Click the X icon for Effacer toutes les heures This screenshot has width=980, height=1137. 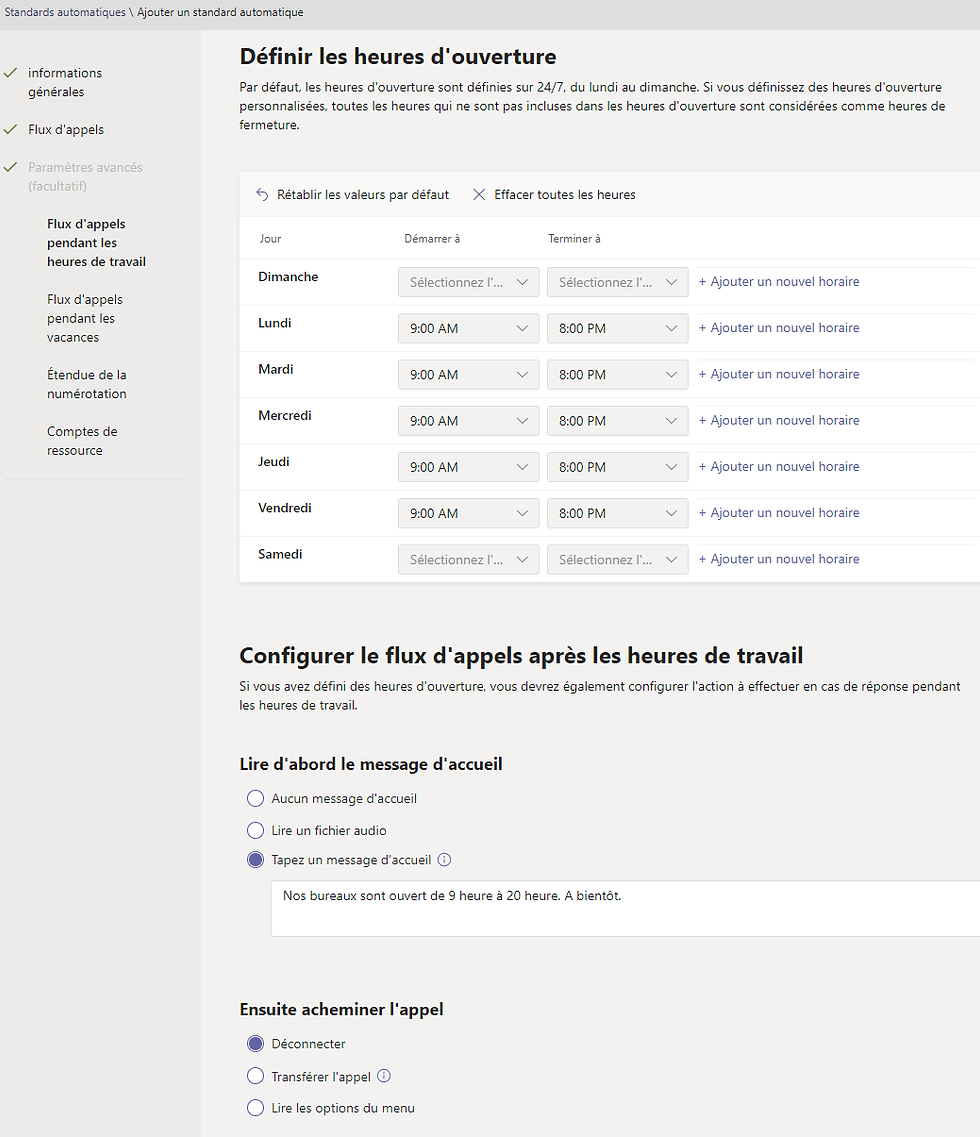[x=479, y=194]
